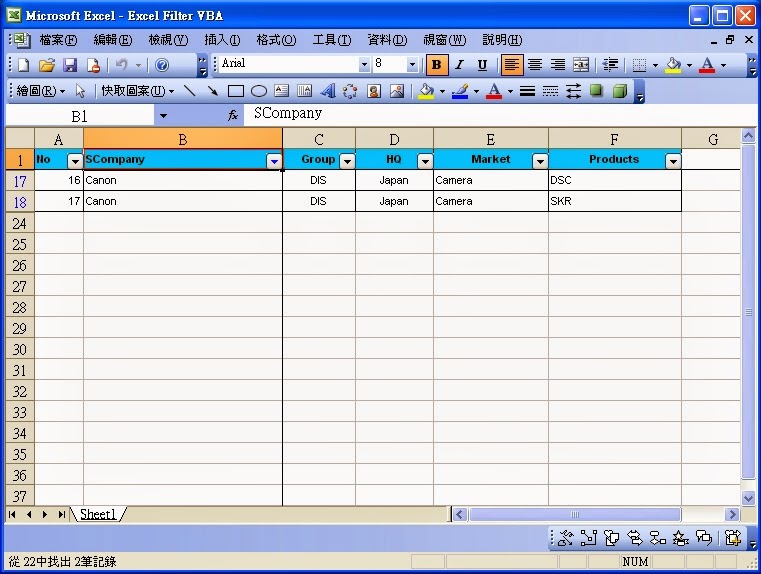The width and height of the screenshot is (761, 574).
Task: Open the HQ column filter dropdown
Action: coord(425,161)
